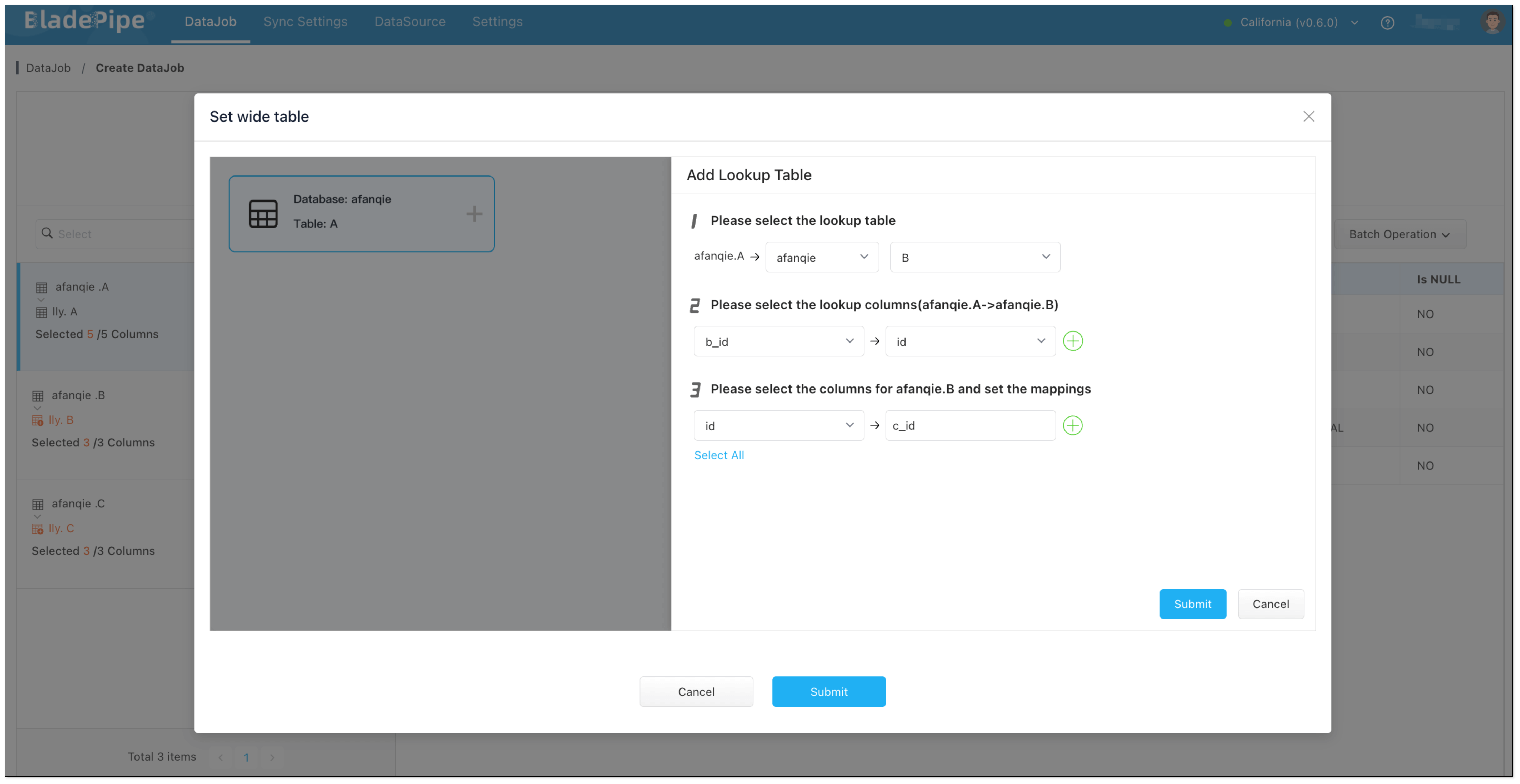
Task: Click the table grid icon for Table A
Action: [x=263, y=214]
